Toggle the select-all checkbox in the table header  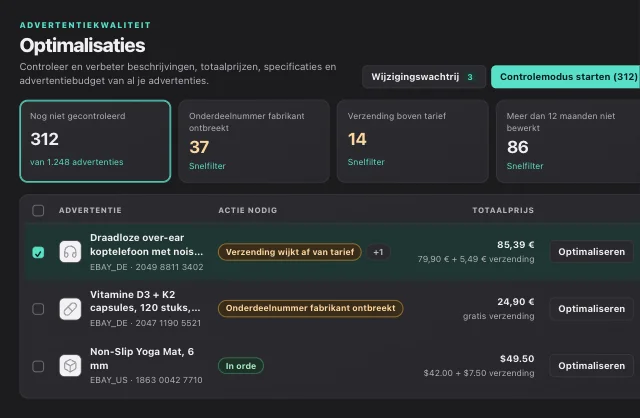(x=38, y=210)
